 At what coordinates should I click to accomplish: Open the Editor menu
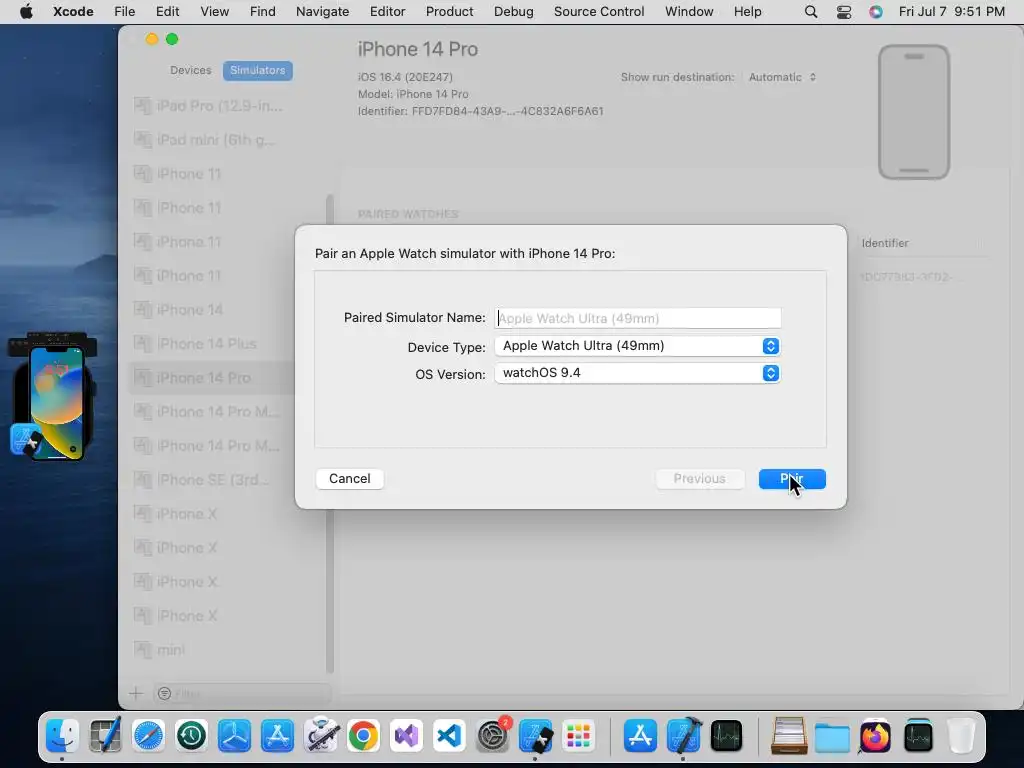tap(387, 12)
